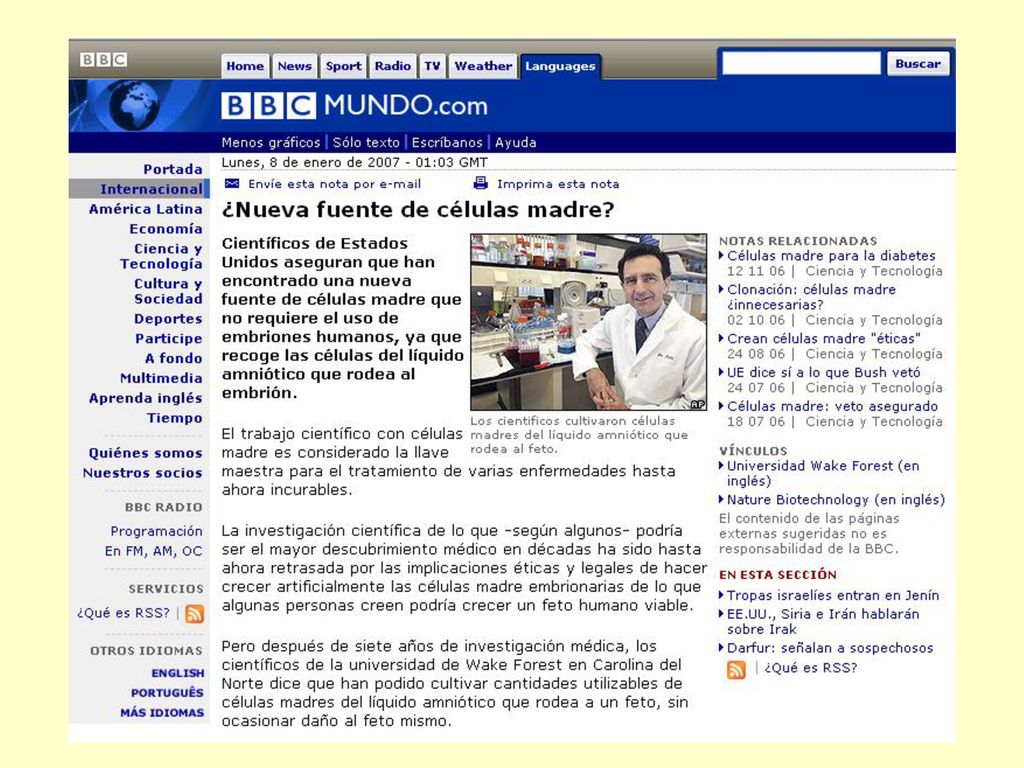Click the date line Lunes, 8 de enero de 2007
The height and width of the screenshot is (768, 1024).
pyautogui.click(x=354, y=162)
